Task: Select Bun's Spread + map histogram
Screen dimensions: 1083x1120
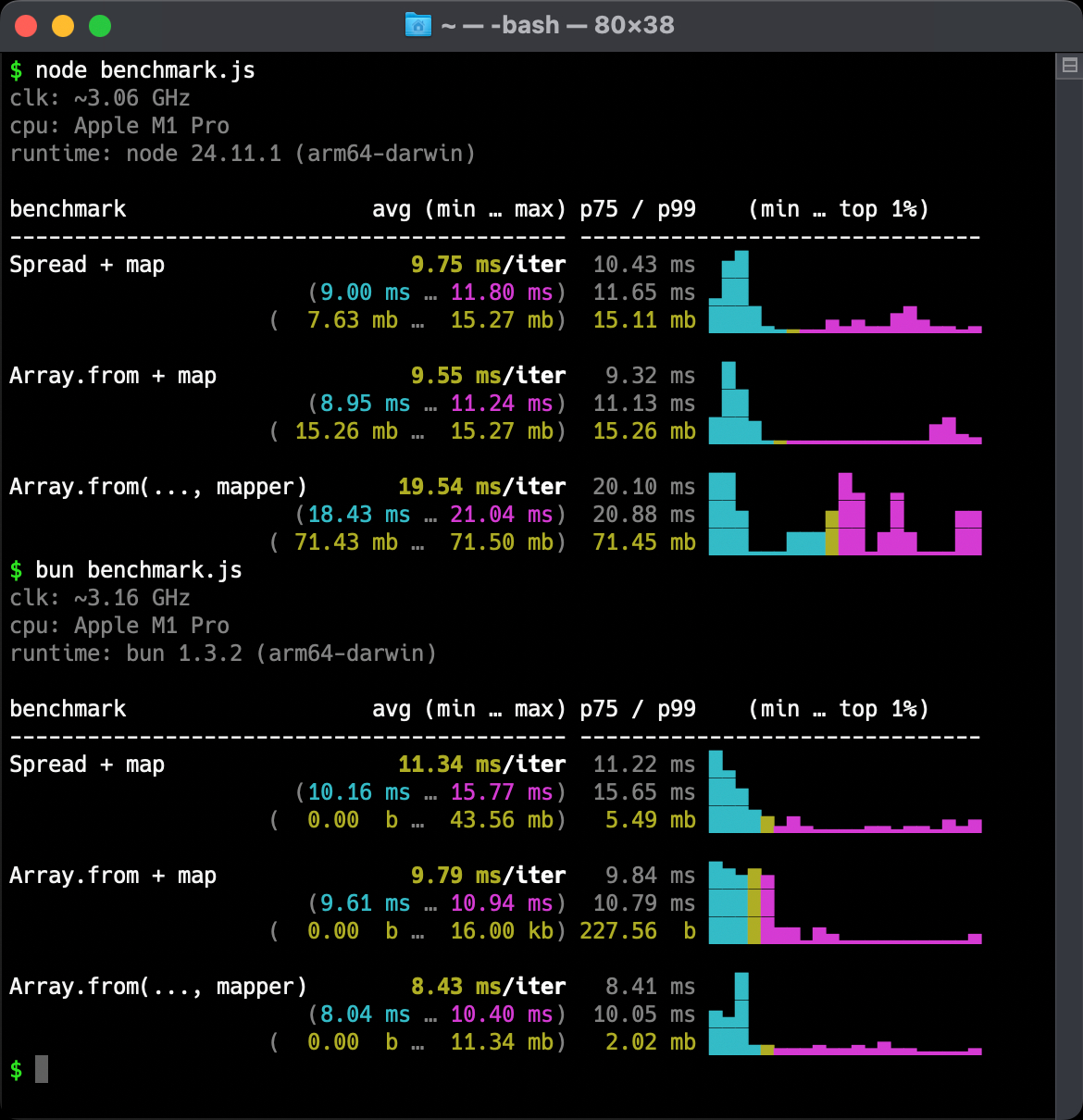Action: (844, 792)
